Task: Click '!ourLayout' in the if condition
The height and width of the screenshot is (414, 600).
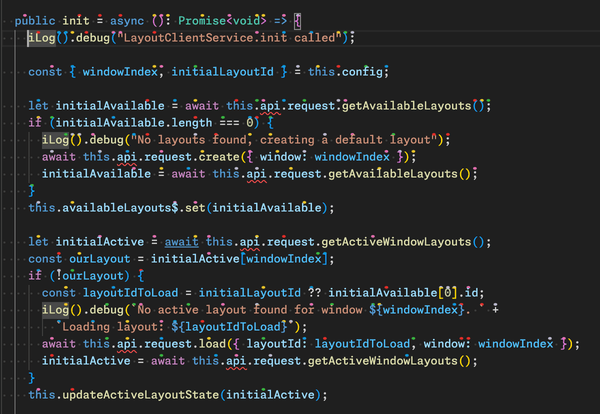Action: [x=90, y=276]
